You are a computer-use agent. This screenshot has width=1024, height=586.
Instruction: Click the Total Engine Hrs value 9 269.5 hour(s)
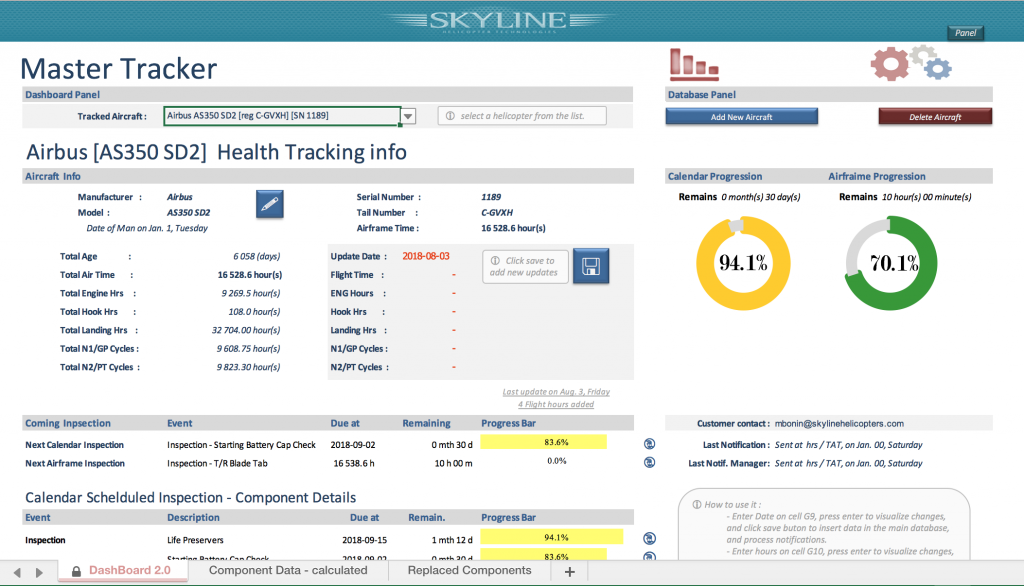(x=251, y=293)
